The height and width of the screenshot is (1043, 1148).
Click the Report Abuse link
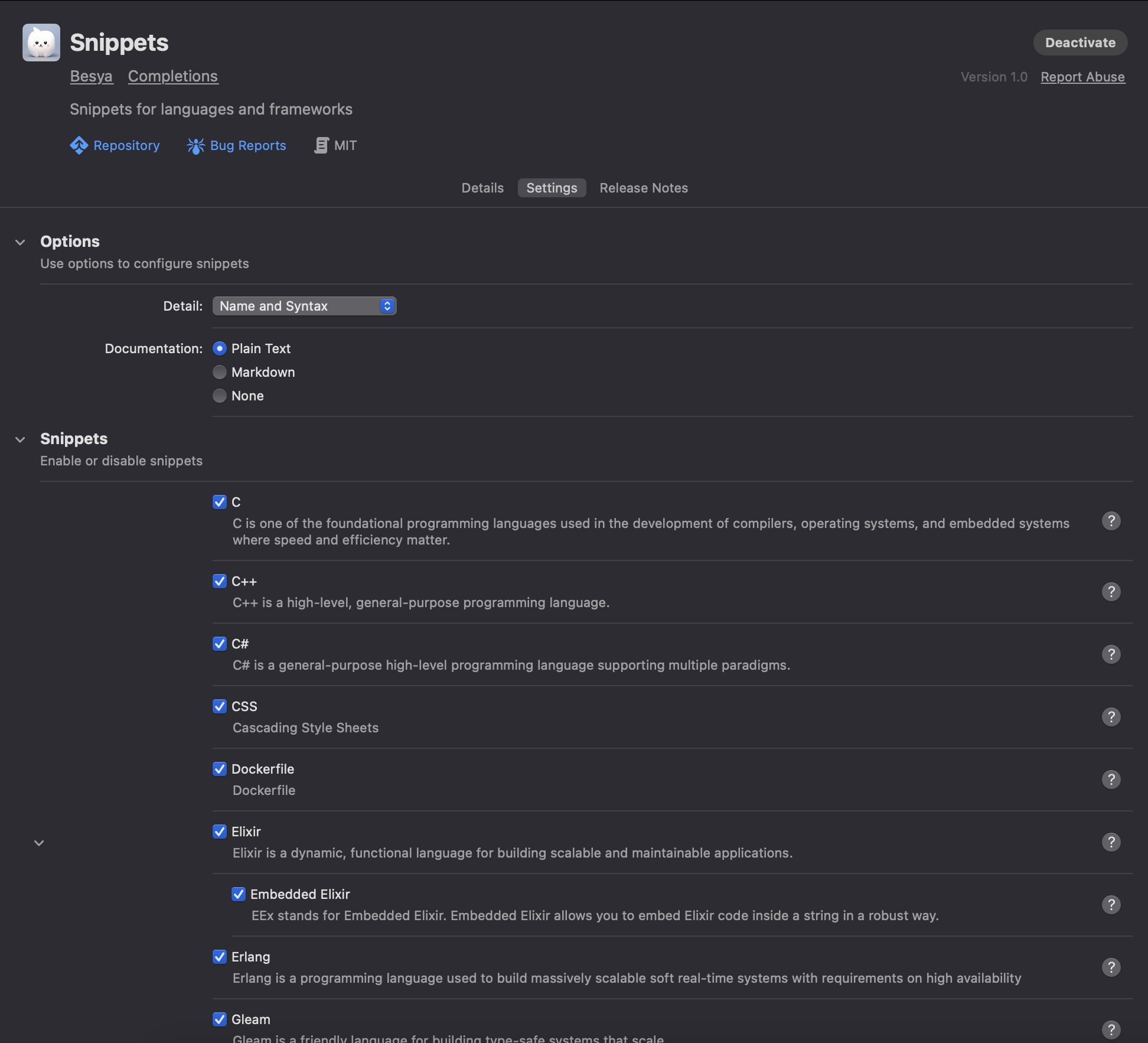tap(1082, 77)
